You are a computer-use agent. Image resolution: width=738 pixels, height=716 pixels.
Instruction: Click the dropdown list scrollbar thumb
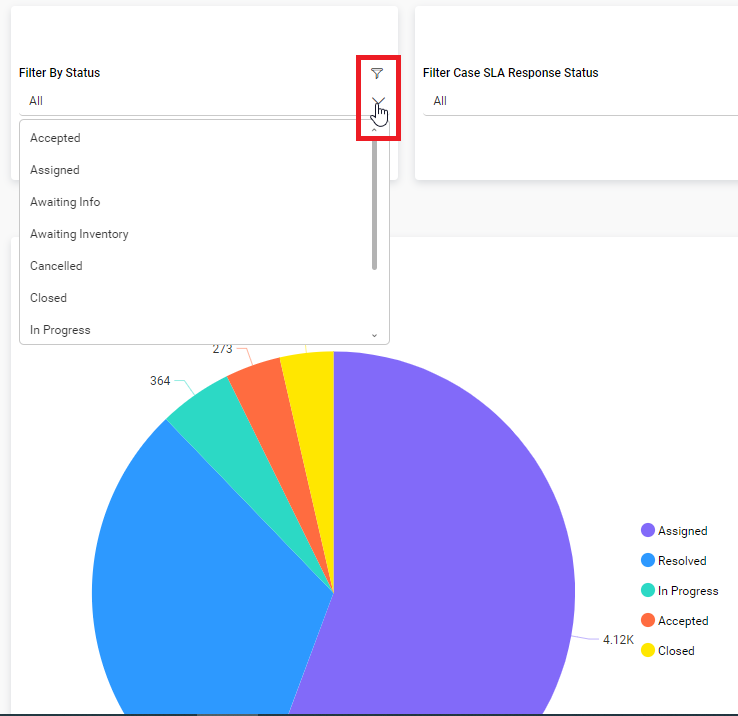(x=375, y=203)
